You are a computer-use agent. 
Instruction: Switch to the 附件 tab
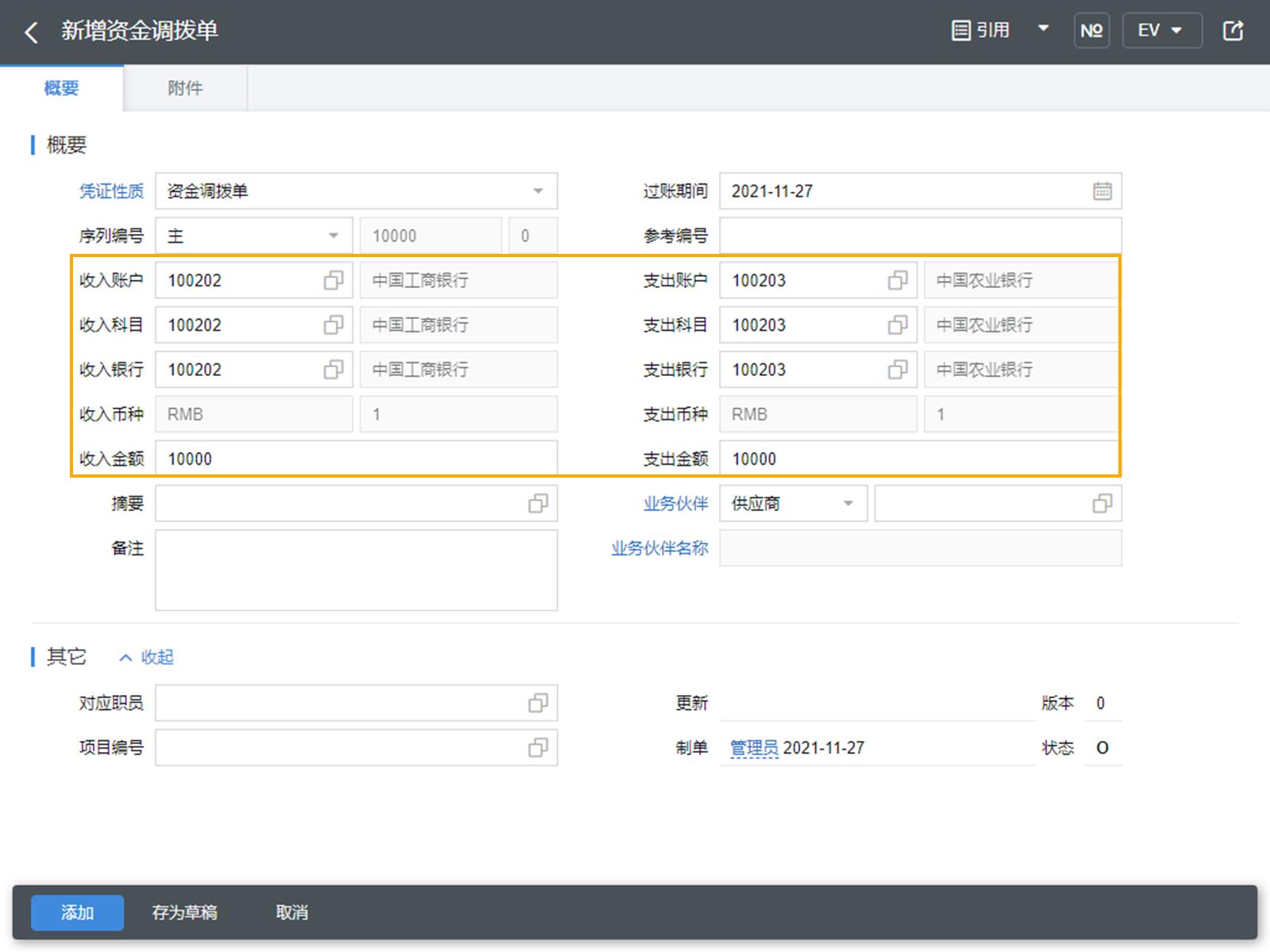[x=186, y=88]
